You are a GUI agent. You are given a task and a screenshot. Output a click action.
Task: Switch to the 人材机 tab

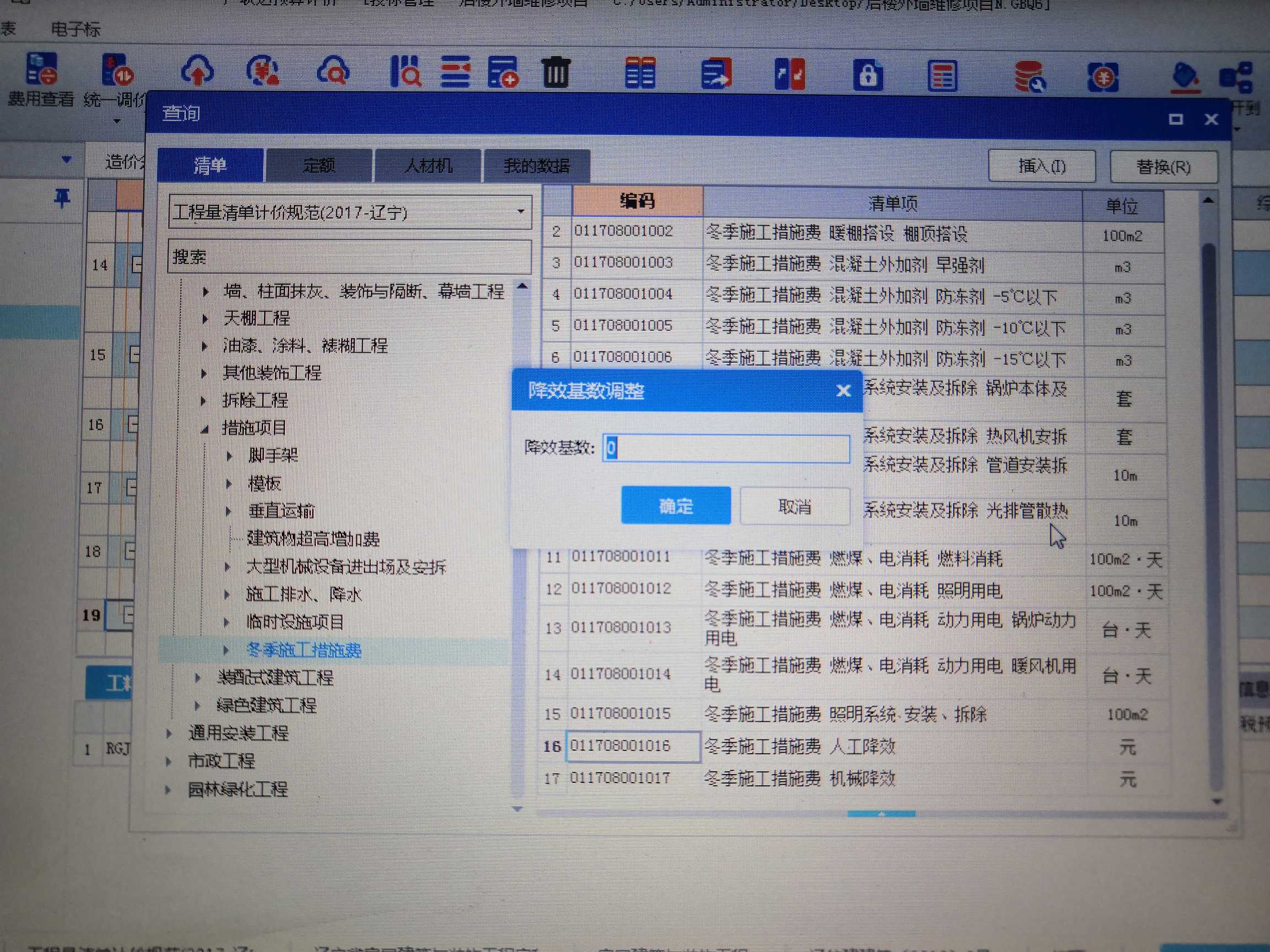[x=428, y=166]
